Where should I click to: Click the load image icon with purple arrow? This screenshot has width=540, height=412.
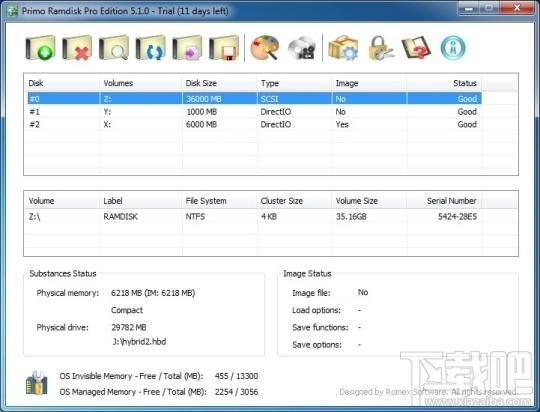[187, 48]
